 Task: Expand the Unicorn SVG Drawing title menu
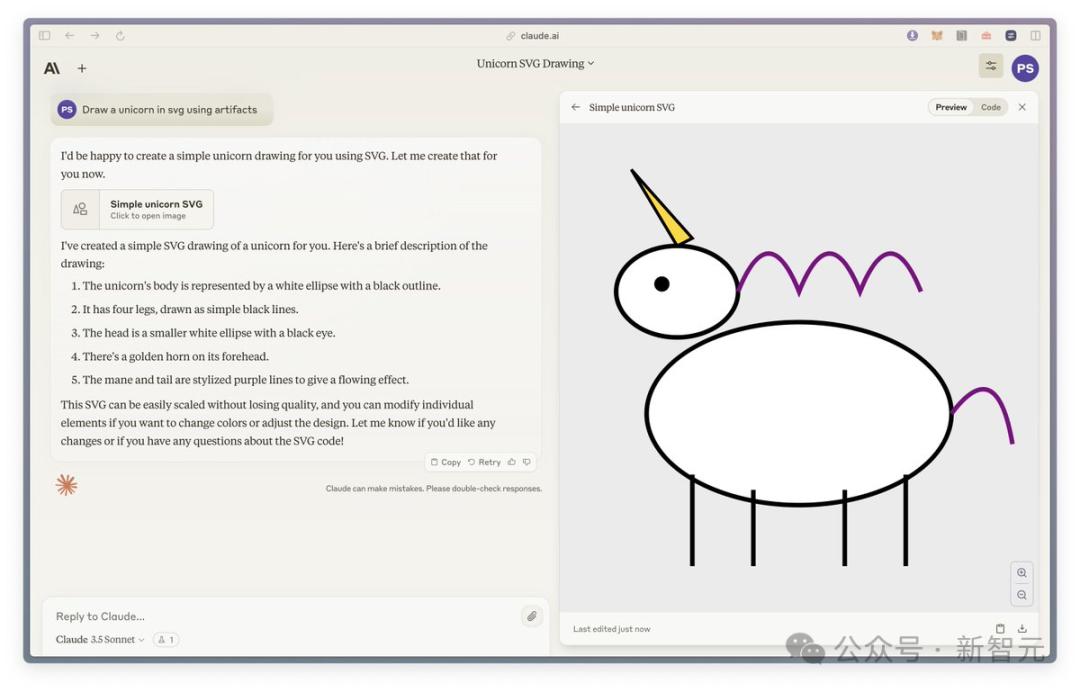coord(535,63)
